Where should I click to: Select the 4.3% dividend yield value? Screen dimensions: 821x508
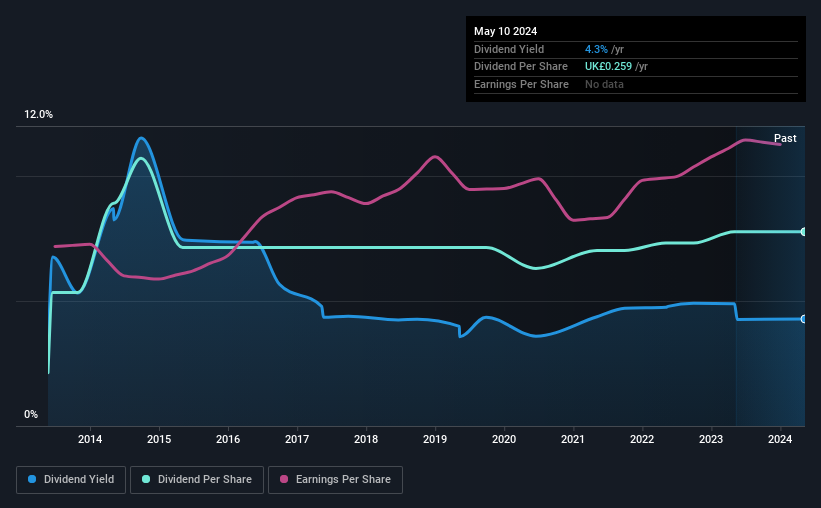(596, 49)
